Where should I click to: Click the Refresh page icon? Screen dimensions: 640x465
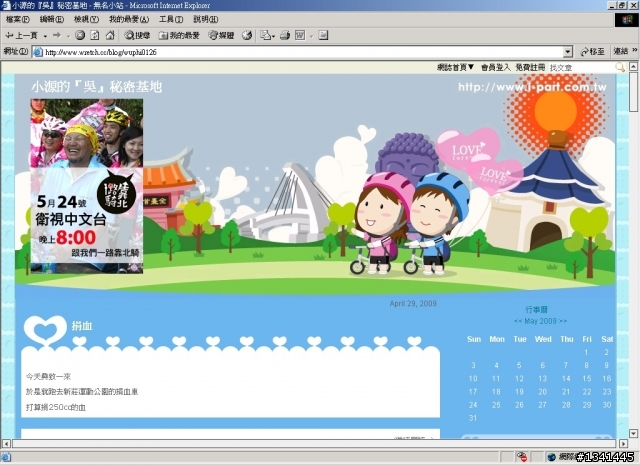[95, 36]
